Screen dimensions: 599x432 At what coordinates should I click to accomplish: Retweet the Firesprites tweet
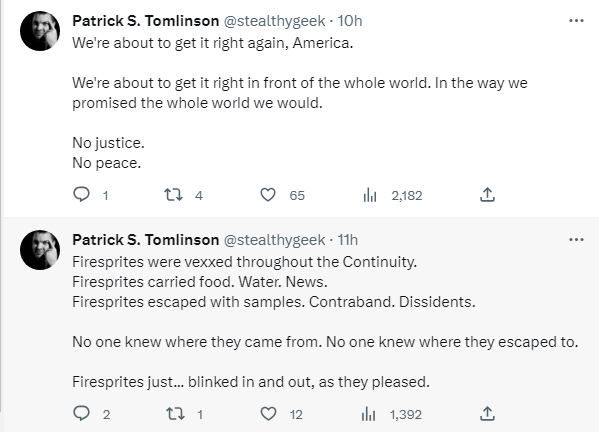[175, 414]
